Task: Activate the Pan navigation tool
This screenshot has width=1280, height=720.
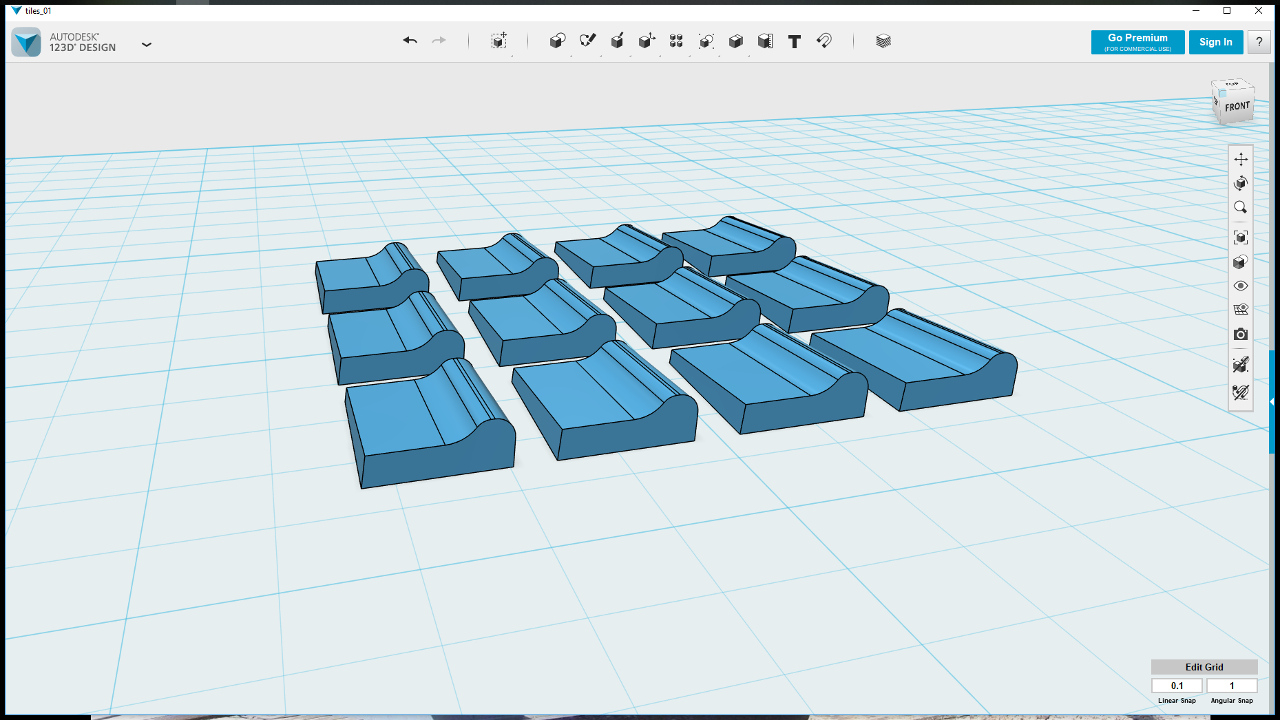Action: 1241,159
